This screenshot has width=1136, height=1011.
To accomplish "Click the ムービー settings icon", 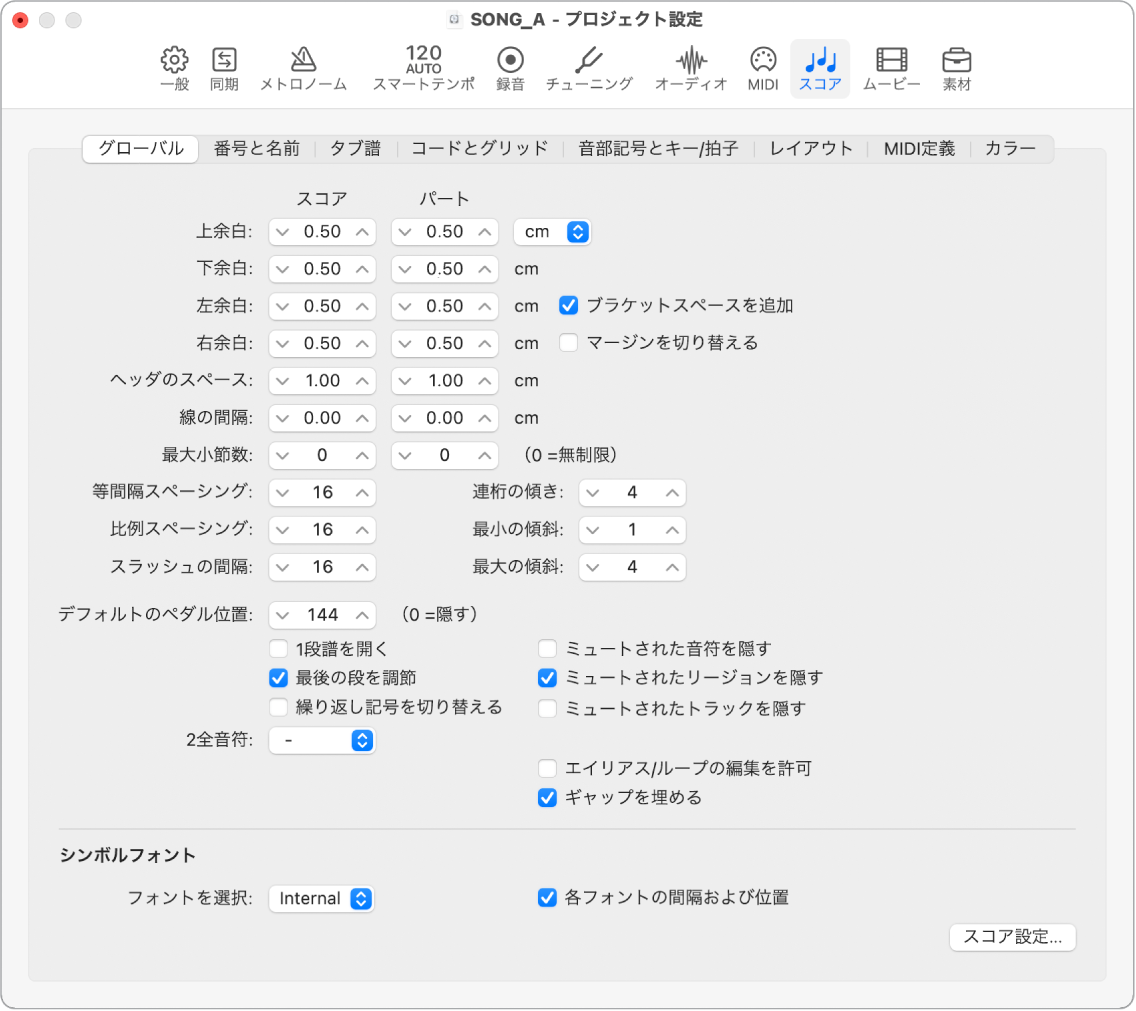I will (x=890, y=67).
